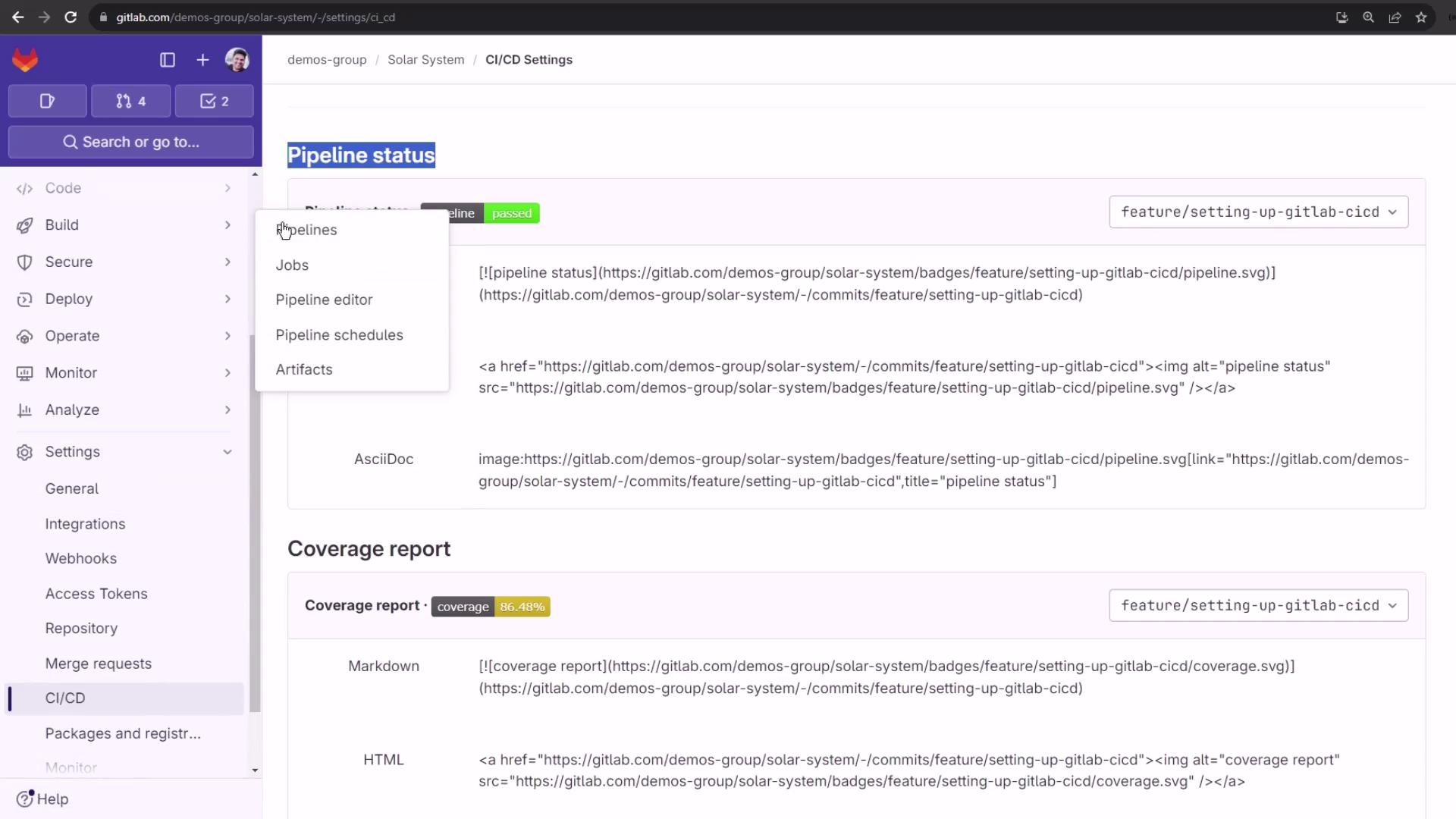Open assigned issues icon button
This screenshot has height=819, width=1456.
pyautogui.click(x=47, y=101)
